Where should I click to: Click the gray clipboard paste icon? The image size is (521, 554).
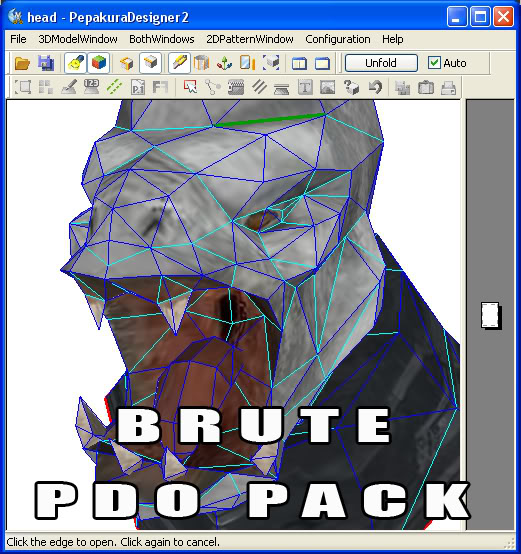point(426,88)
